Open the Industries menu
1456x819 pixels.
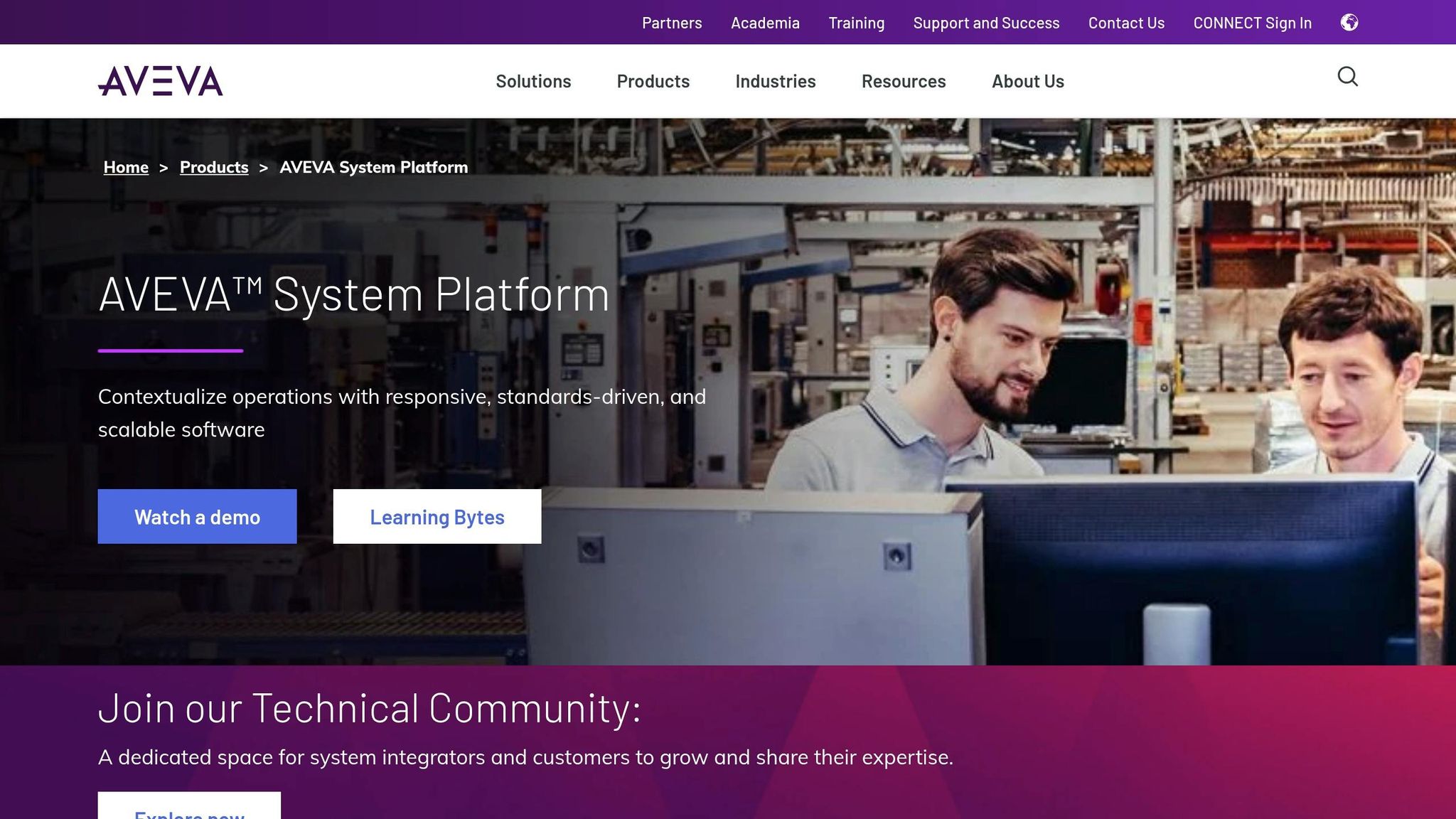coord(775,81)
